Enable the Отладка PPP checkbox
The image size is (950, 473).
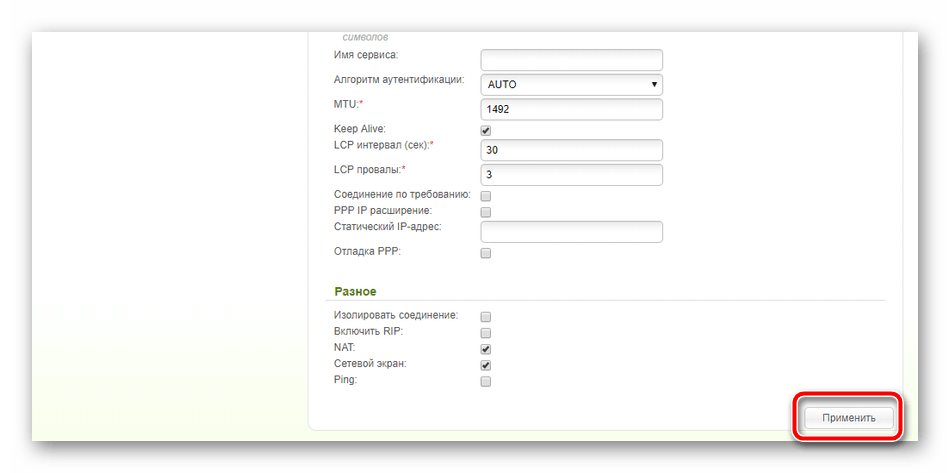[x=485, y=253]
